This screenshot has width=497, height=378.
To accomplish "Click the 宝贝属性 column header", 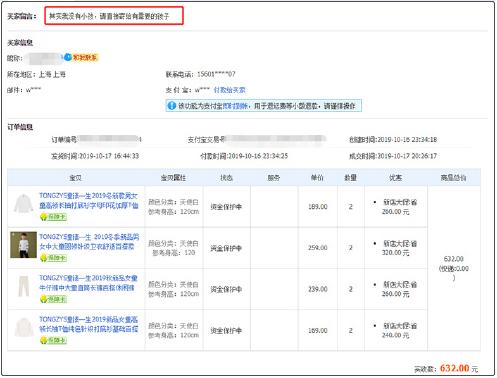I will 173,178.
